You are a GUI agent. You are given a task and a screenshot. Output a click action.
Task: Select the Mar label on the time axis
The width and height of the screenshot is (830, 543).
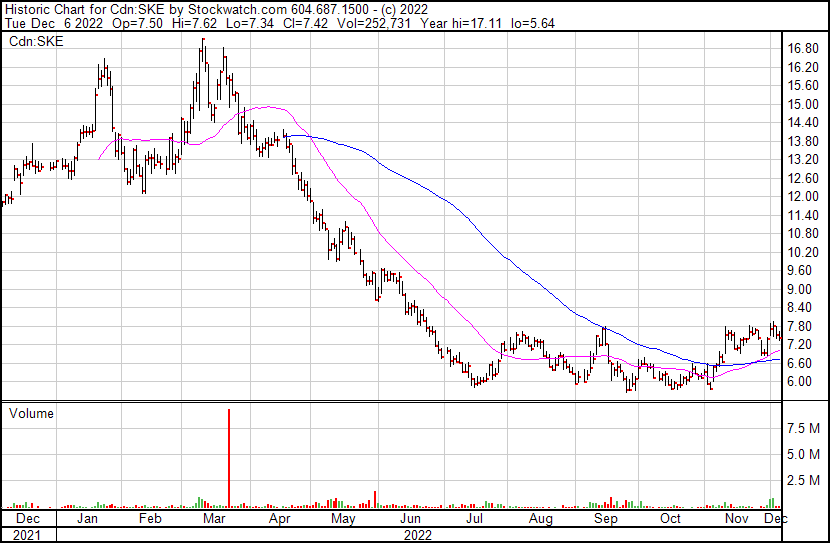pyautogui.click(x=214, y=519)
